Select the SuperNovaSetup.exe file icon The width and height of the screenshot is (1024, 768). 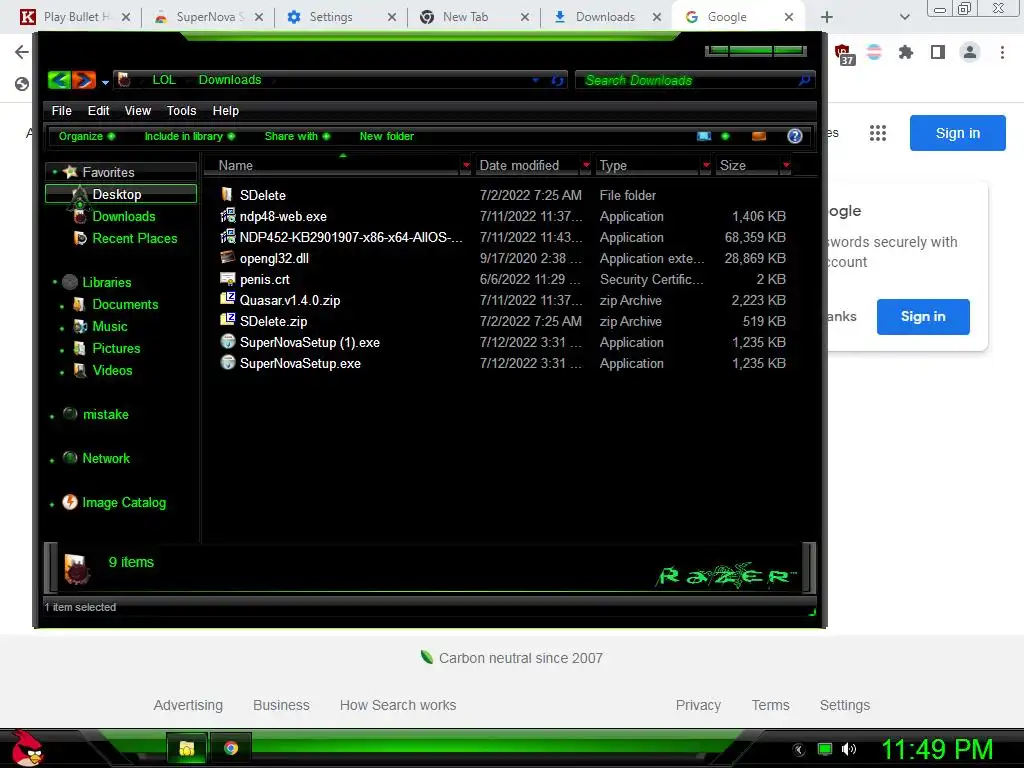pyautogui.click(x=227, y=362)
